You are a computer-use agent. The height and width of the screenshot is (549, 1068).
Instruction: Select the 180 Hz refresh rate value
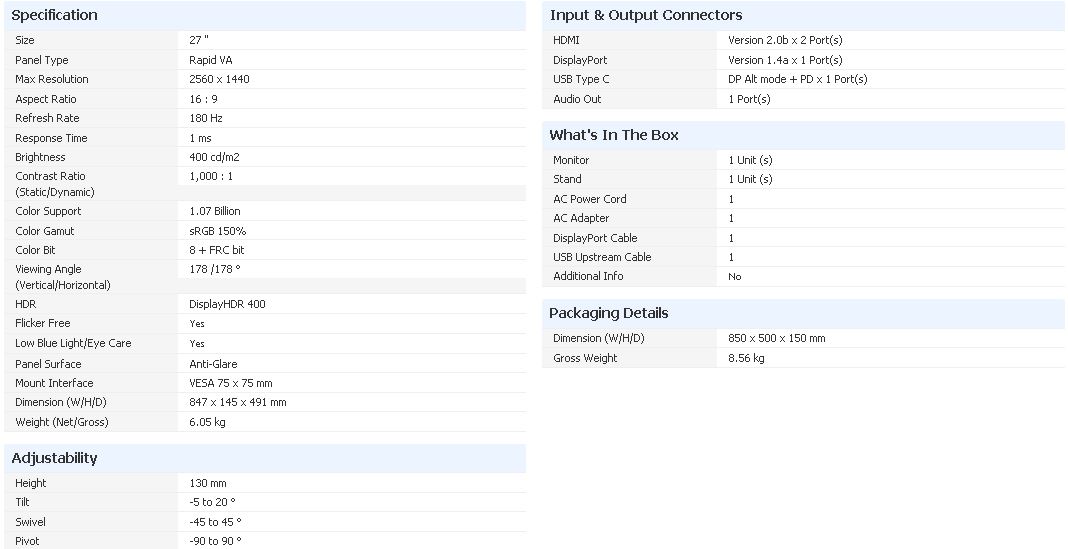pyautogui.click(x=206, y=118)
